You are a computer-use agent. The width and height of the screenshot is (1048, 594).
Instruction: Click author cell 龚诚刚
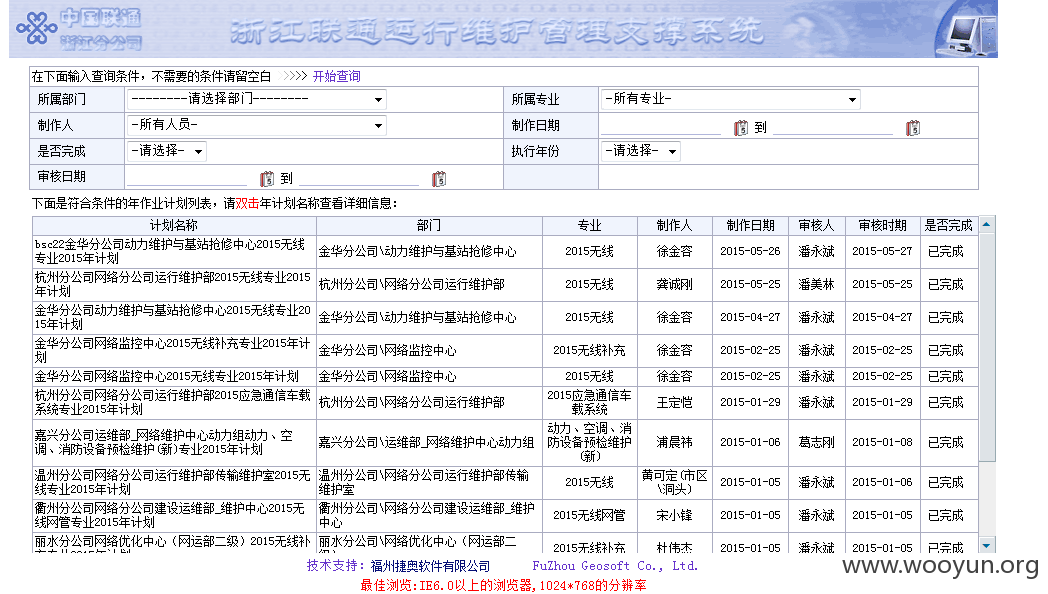tap(674, 285)
